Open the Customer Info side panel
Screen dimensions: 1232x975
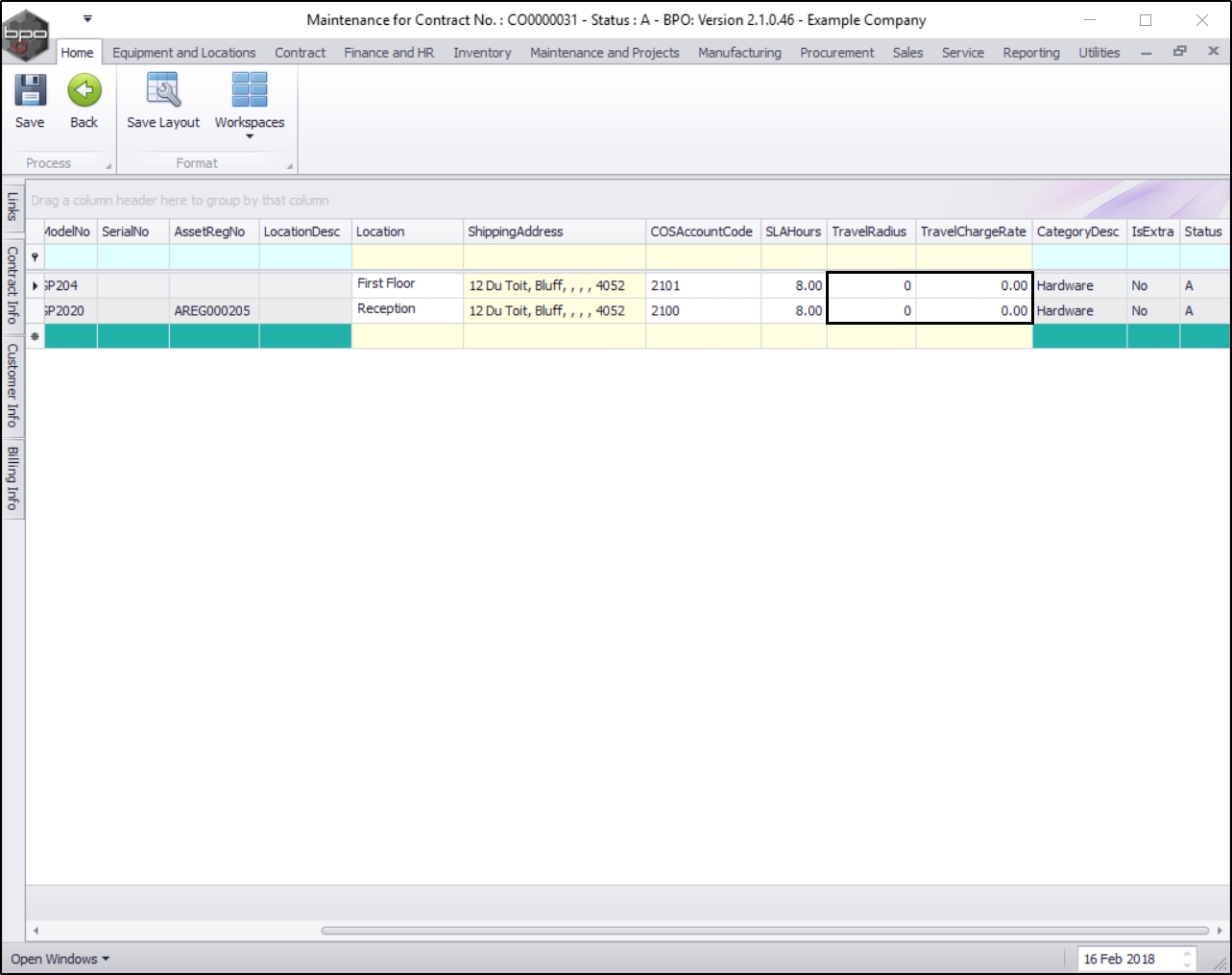tap(12, 384)
